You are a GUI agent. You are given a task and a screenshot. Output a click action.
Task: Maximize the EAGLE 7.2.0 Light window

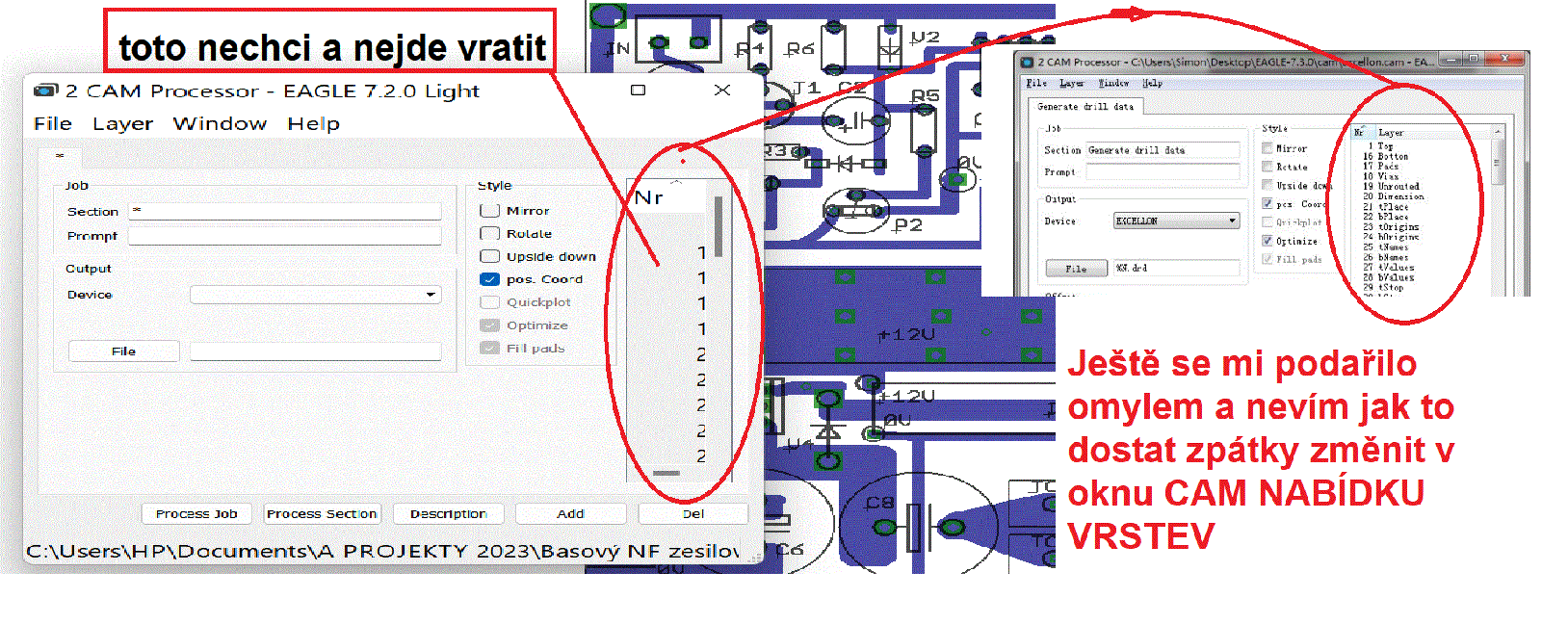point(638,91)
